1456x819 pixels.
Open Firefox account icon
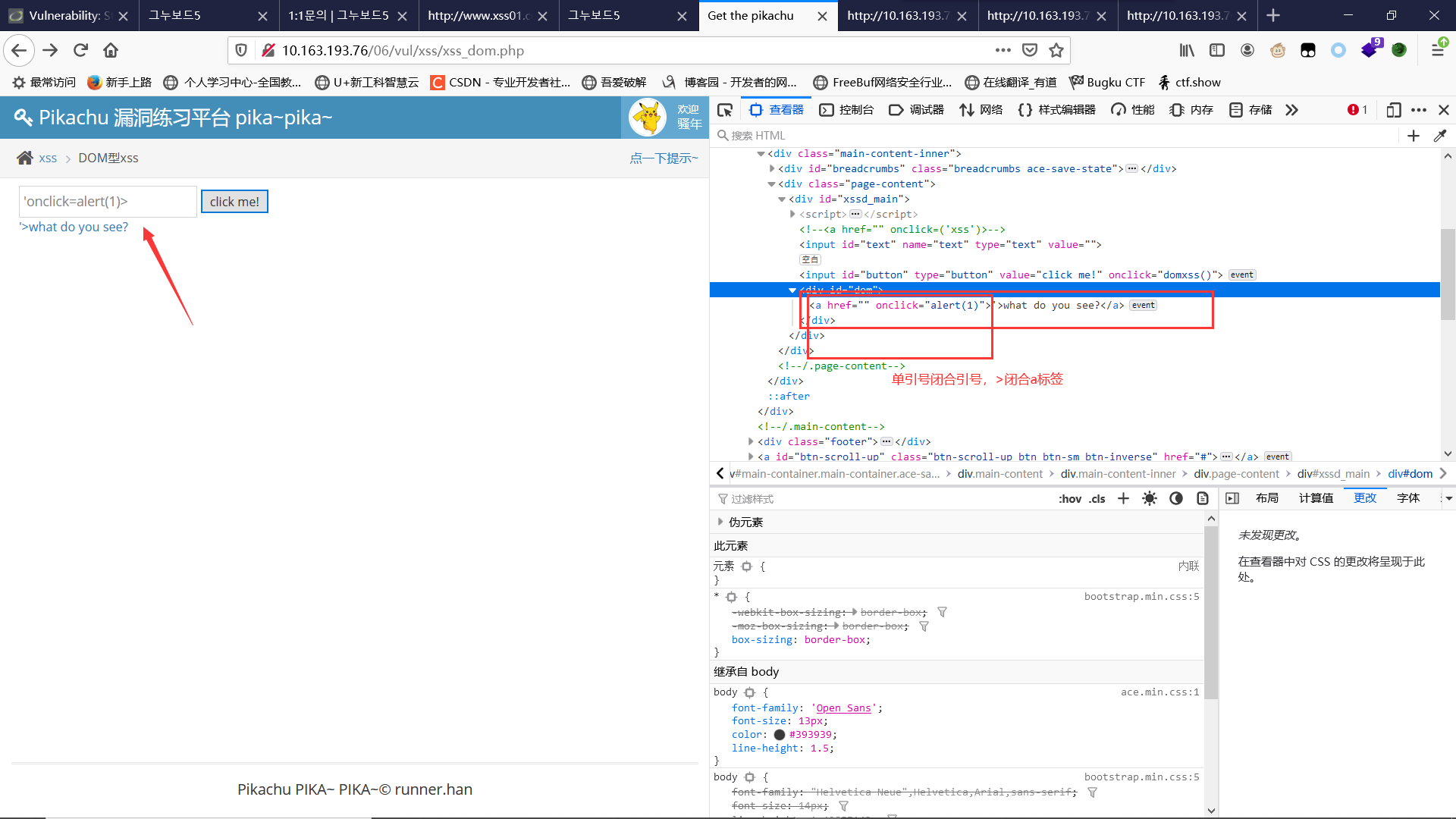tap(1247, 50)
